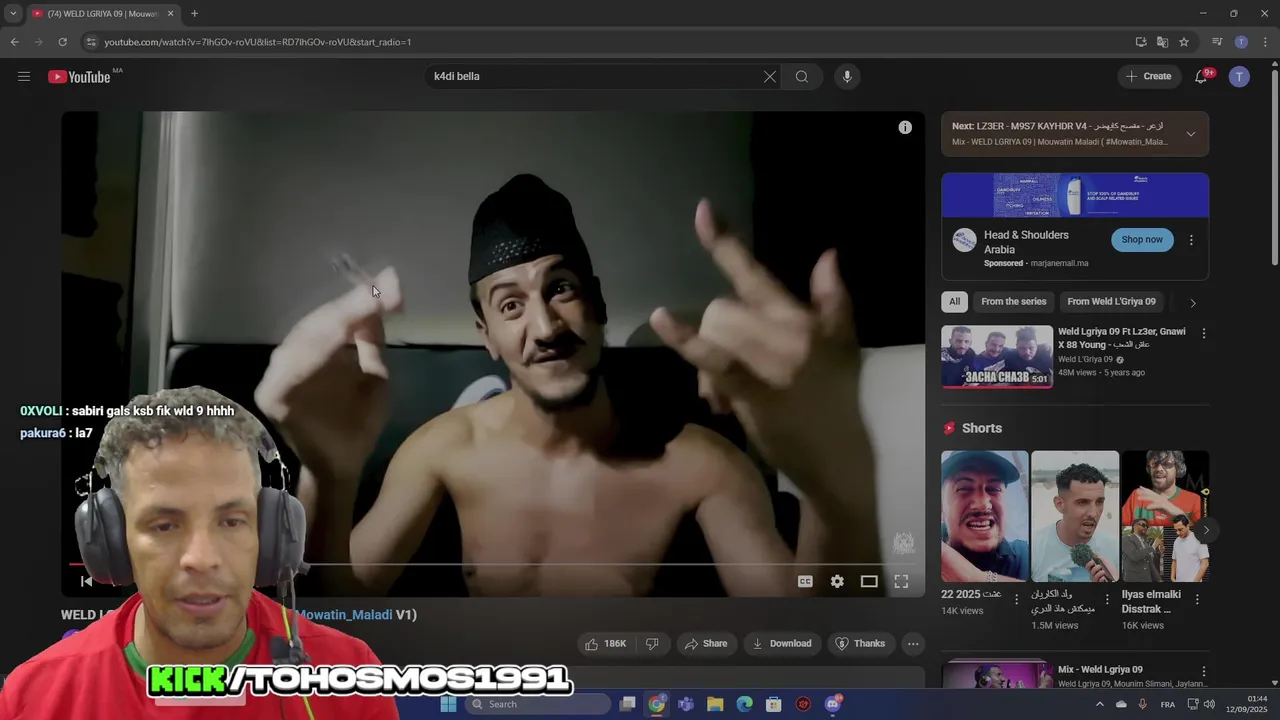Open options for Mix - Weld Lgriya 09

(1204, 672)
